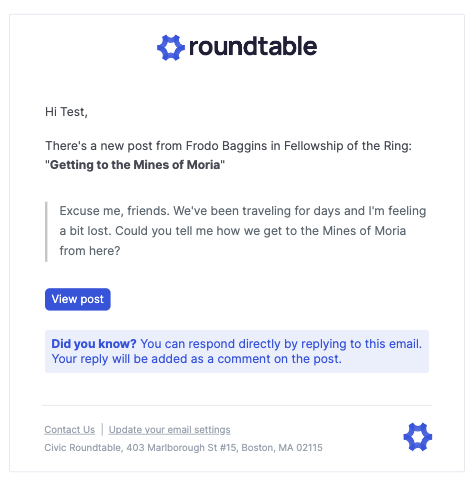The image size is (476, 484).
Task: Open the post with View post button
Action: point(78,299)
